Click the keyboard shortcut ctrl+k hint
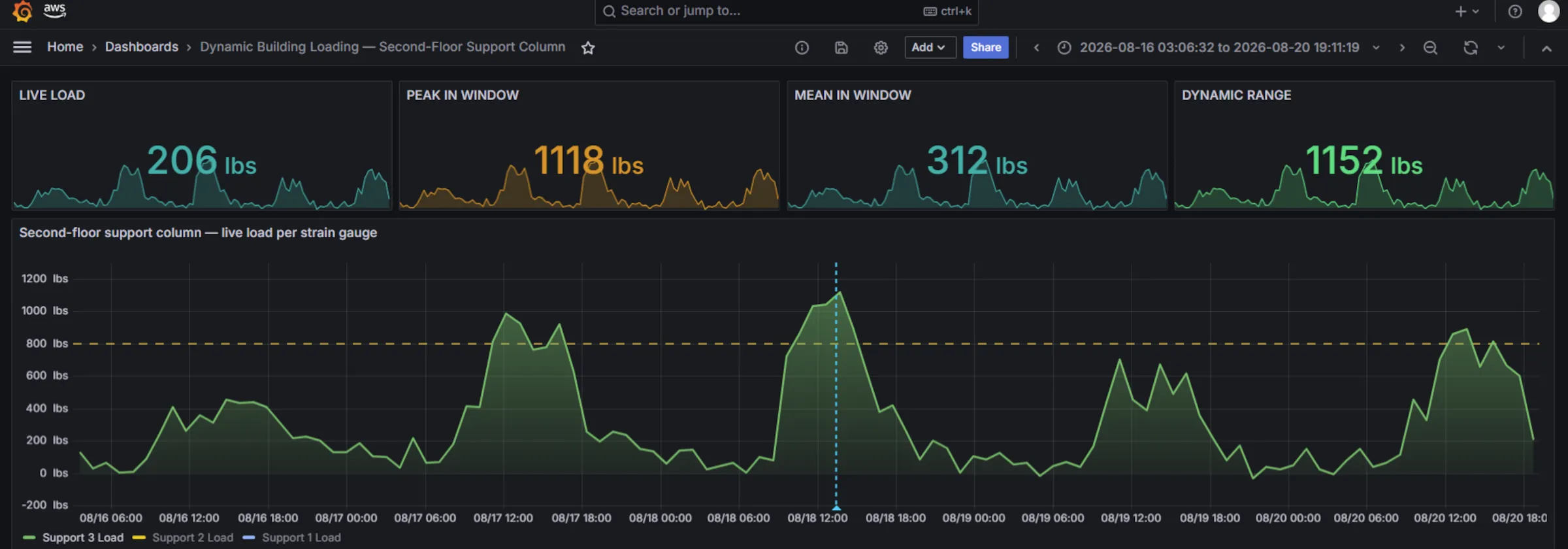Image resolution: width=1568 pixels, height=549 pixels. (x=947, y=11)
